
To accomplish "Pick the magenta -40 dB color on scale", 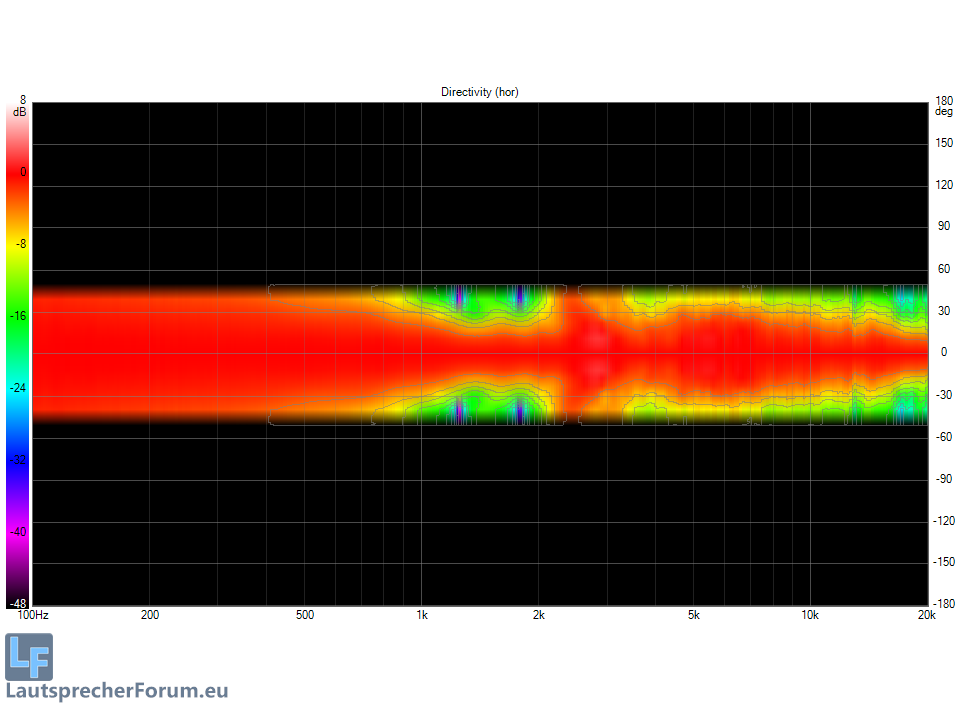I will pyautogui.click(x=19, y=532).
